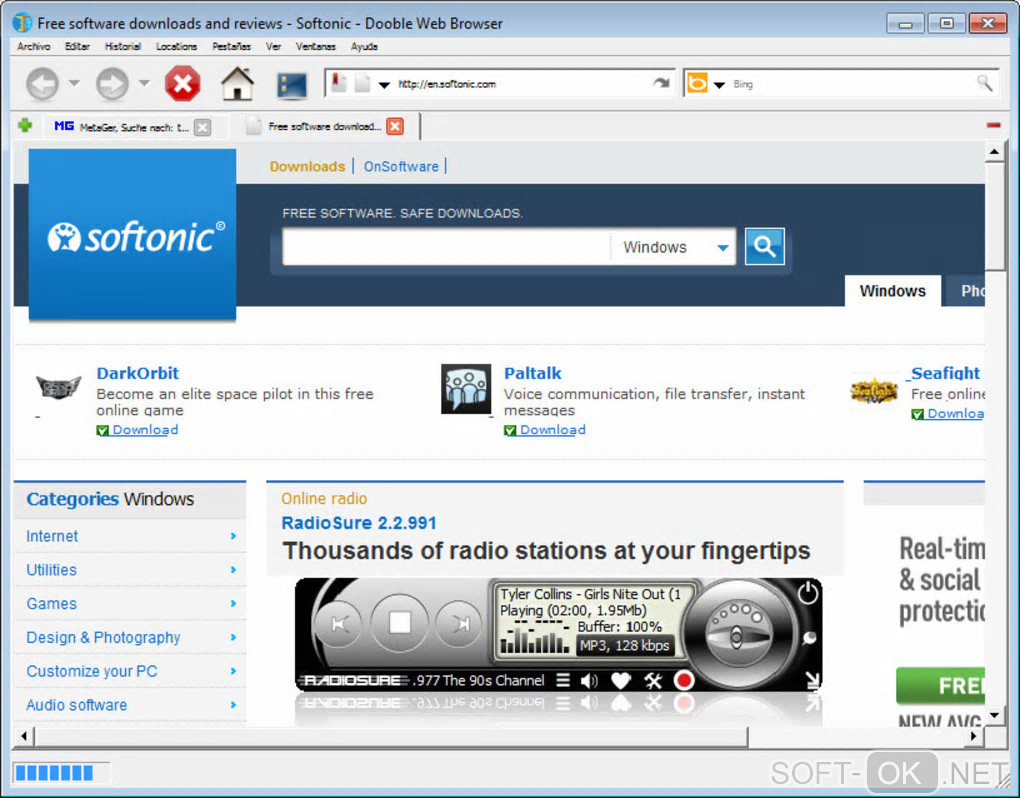This screenshot has height=798, width=1020.
Task: Close the MetaGer tab
Action: (x=202, y=127)
